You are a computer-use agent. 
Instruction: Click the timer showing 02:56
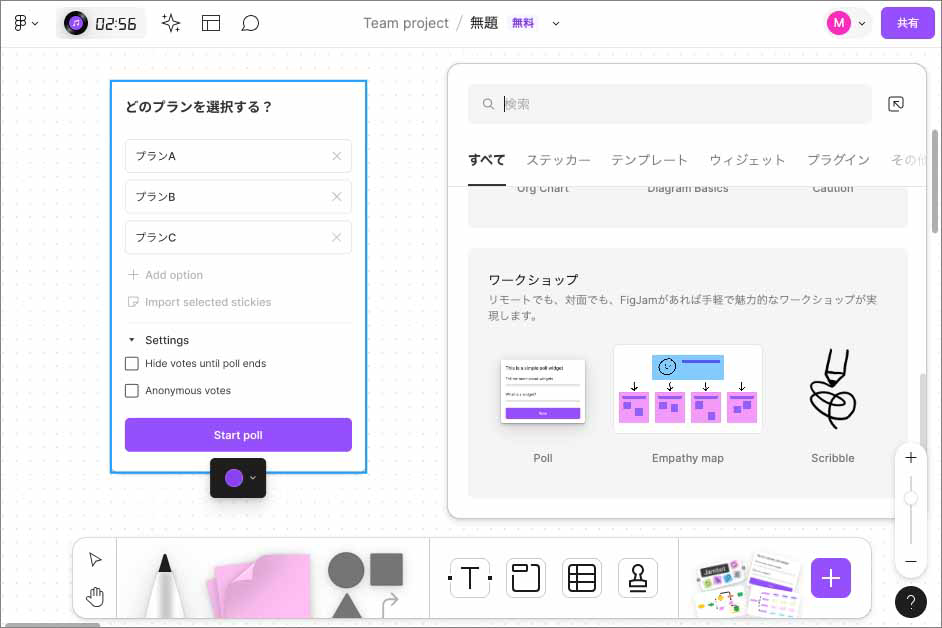pos(100,22)
